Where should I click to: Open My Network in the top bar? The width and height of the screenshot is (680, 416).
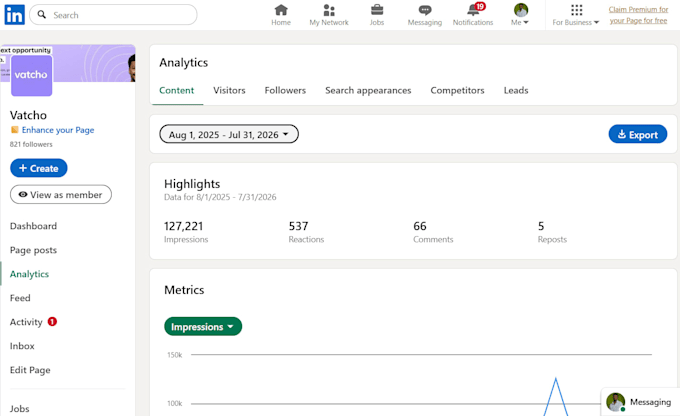pyautogui.click(x=329, y=15)
